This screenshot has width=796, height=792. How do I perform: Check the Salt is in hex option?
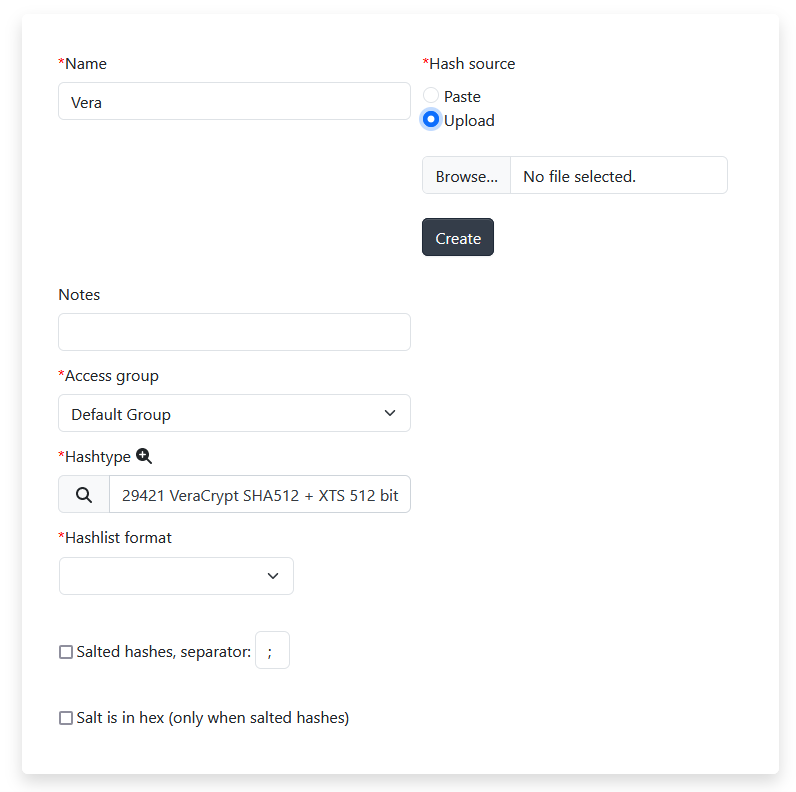click(x=66, y=718)
